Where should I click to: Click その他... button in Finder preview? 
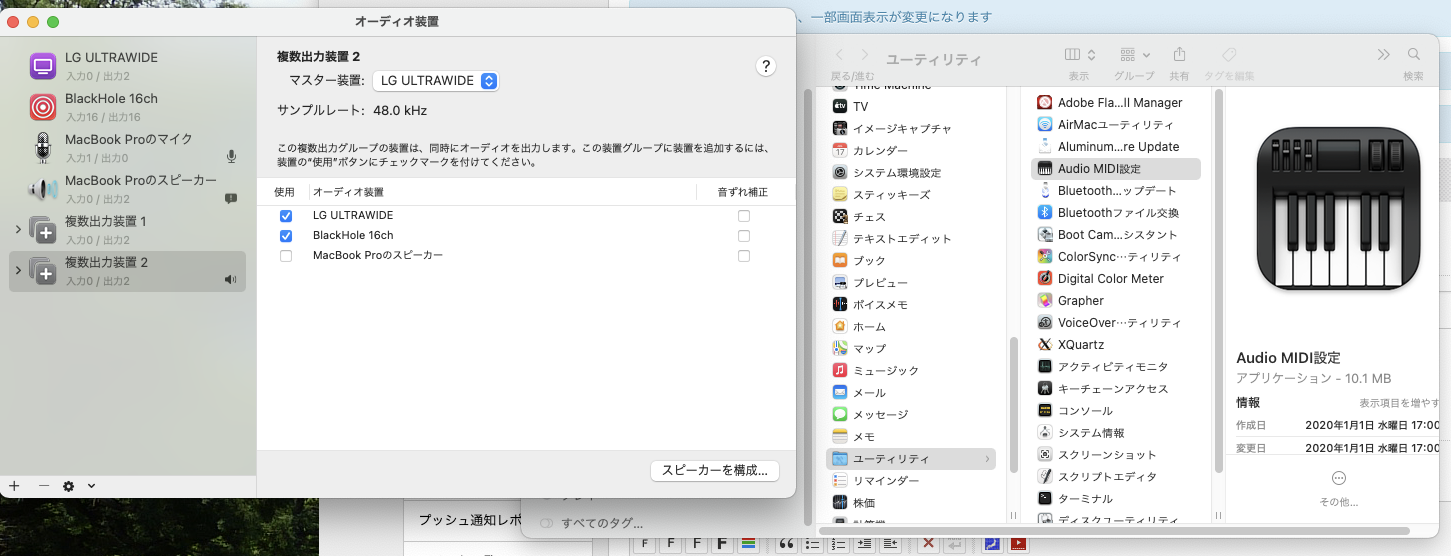pos(1339,488)
